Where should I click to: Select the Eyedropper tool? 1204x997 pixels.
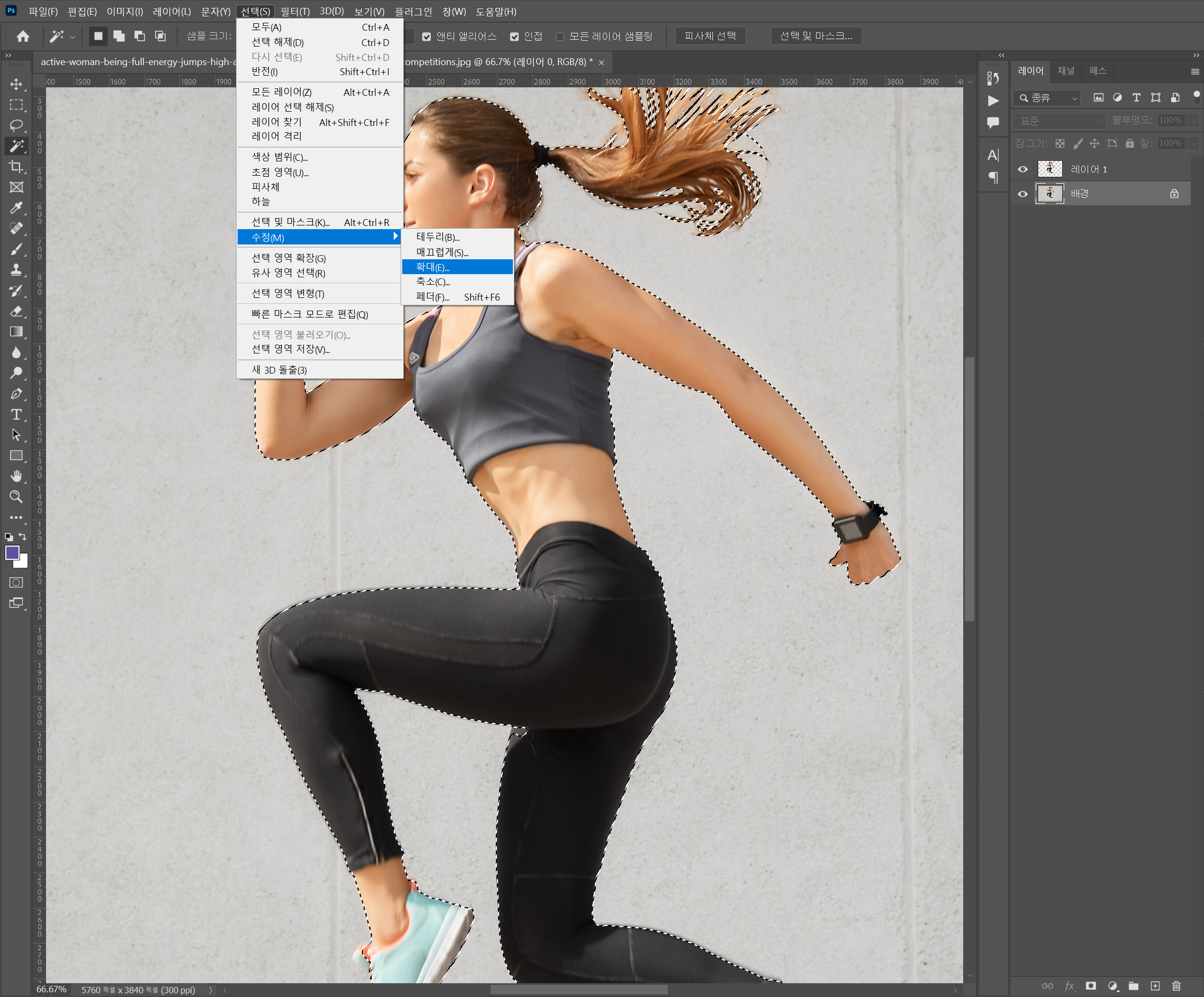[16, 207]
